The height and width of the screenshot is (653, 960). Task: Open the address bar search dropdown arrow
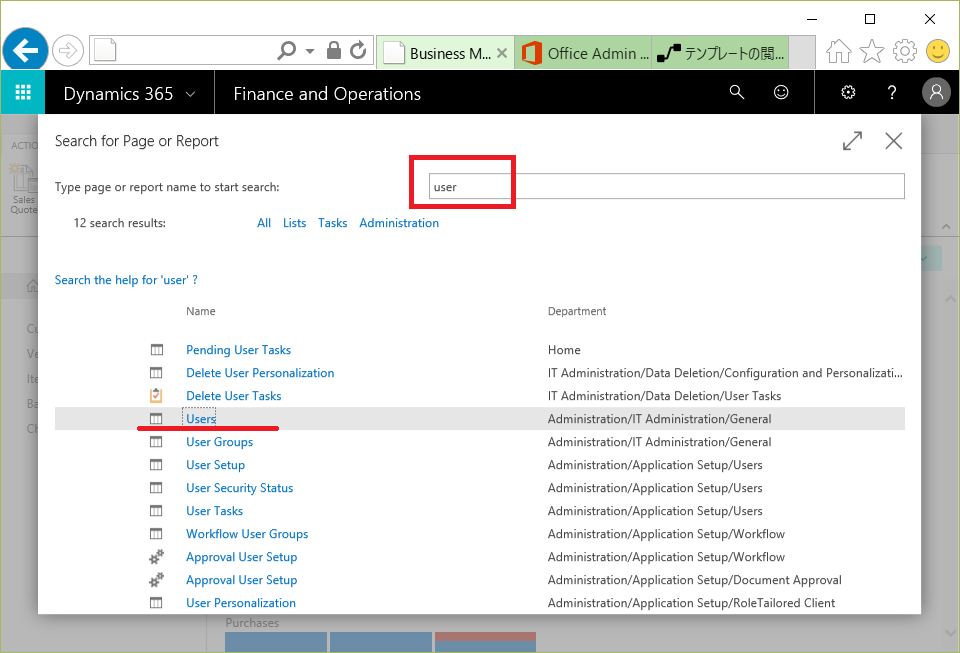[310, 51]
